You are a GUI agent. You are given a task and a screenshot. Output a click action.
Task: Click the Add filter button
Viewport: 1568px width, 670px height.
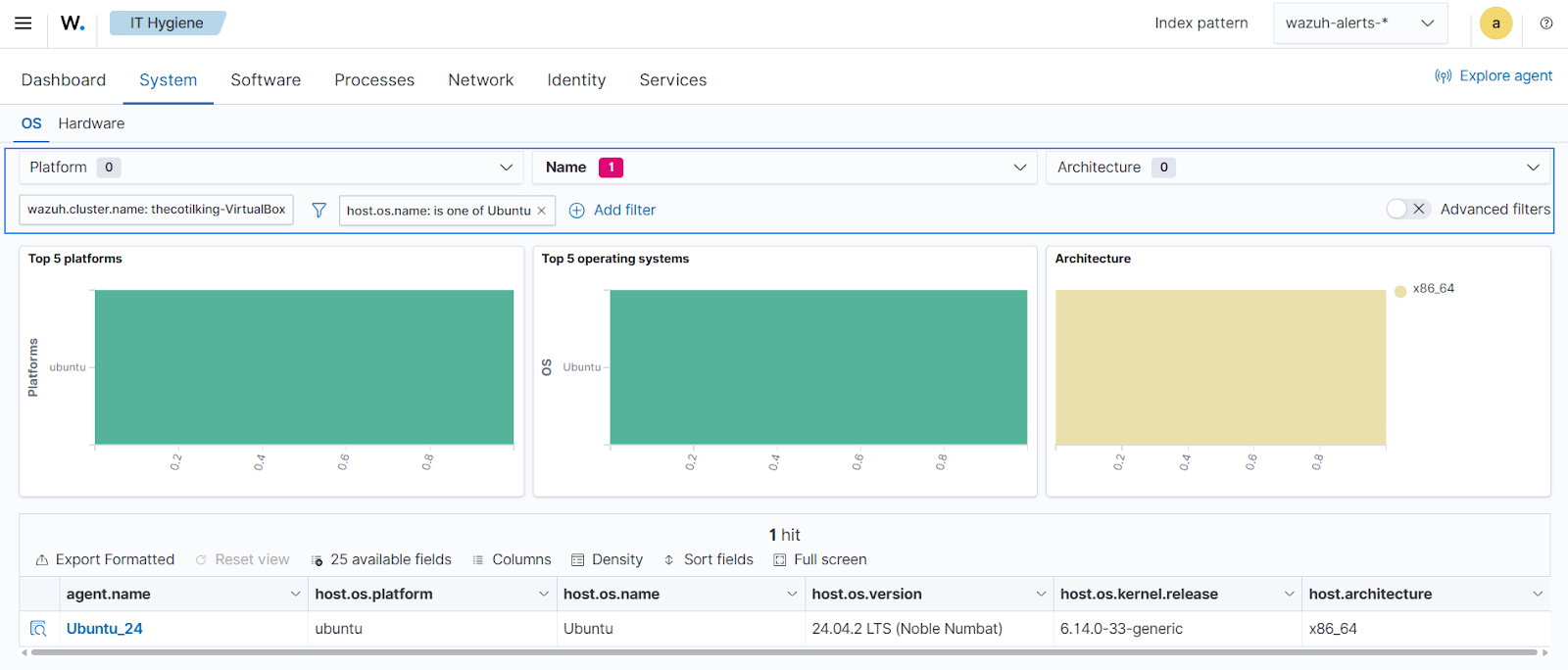(612, 211)
